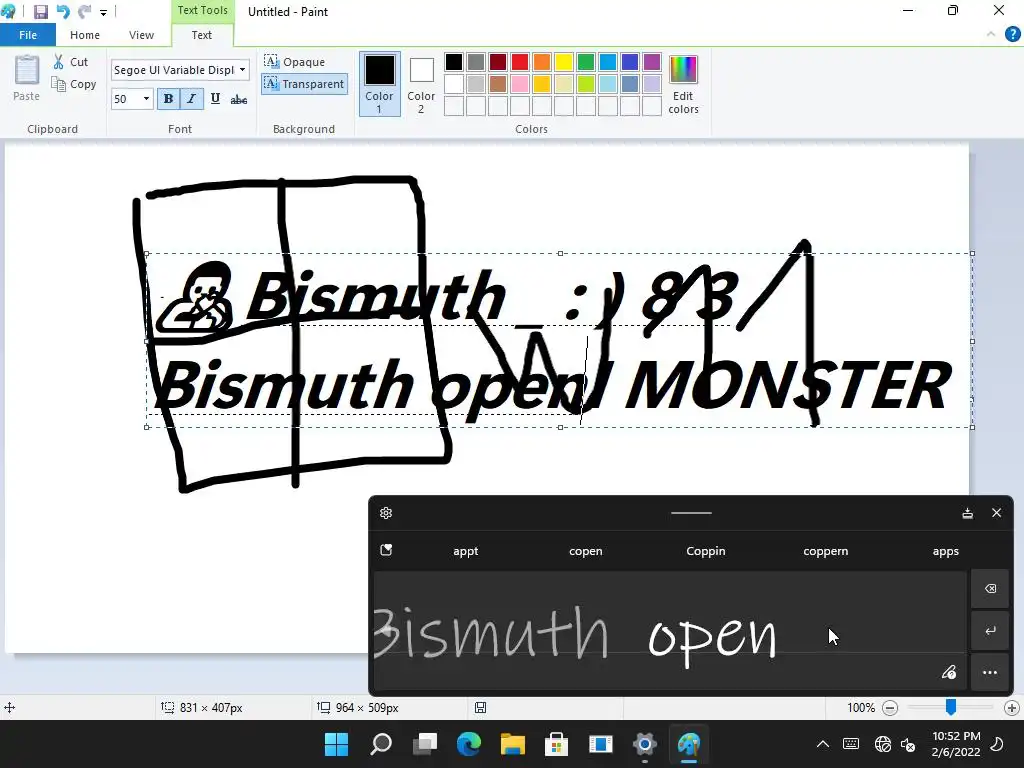Screen dimensions: 1024x768
Task: Undo the last action
Action: (63, 12)
